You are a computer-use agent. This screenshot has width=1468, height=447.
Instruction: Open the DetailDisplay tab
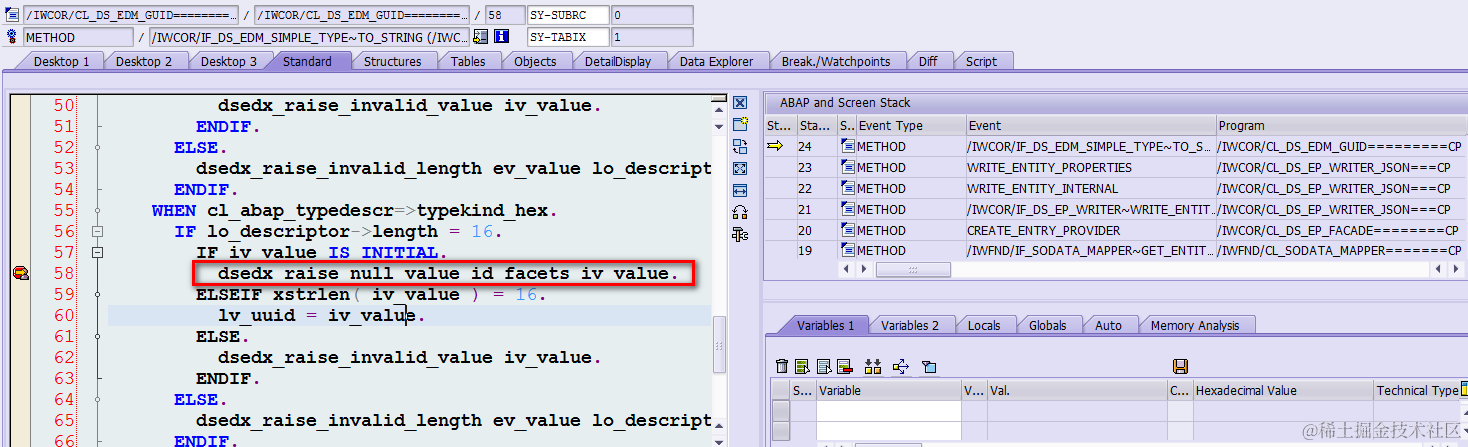618,61
